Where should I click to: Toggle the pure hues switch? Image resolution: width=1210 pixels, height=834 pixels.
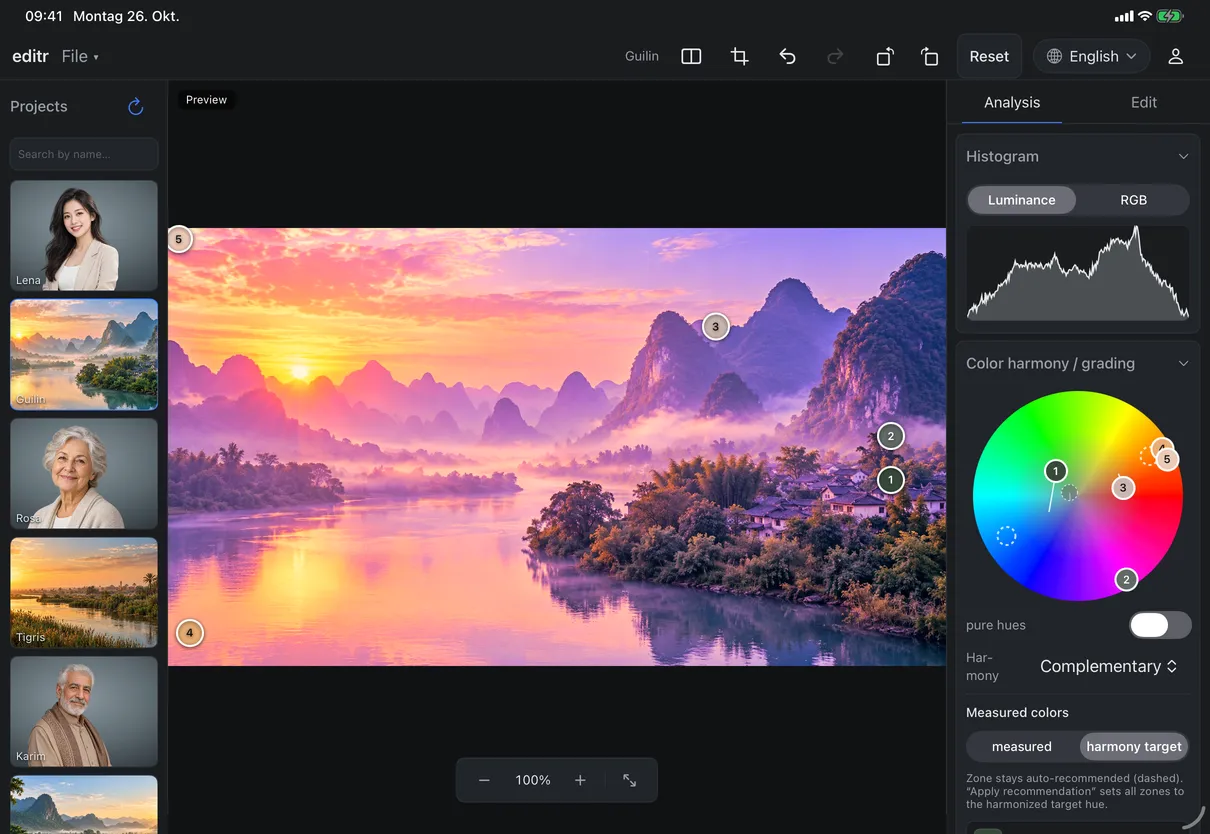coord(1160,625)
